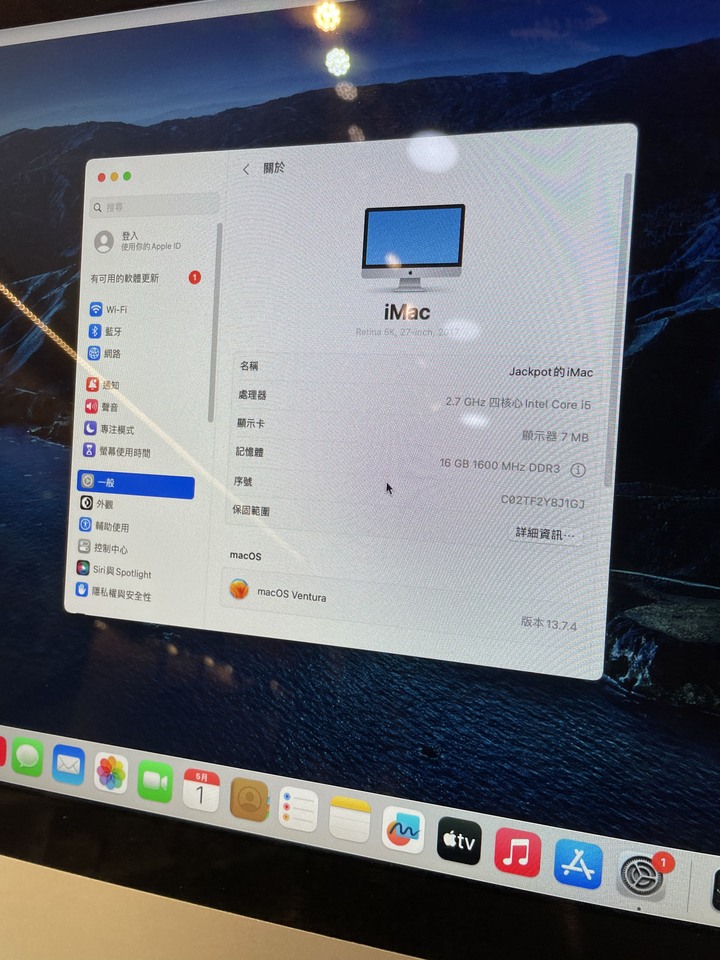Open Focus (專注模式) settings
The width and height of the screenshot is (720, 960).
point(109,429)
